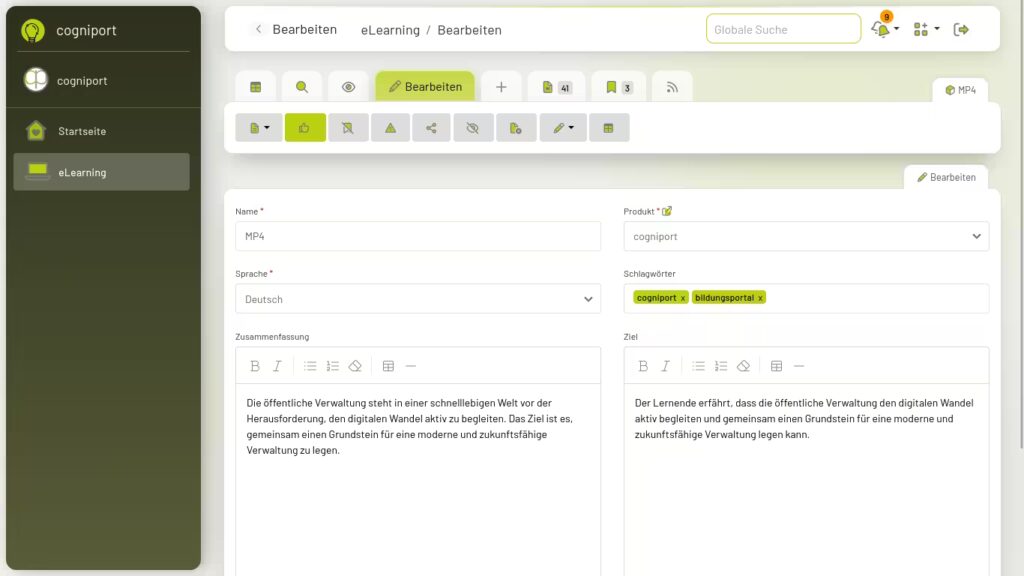
Task: Click the eLearning breadcrumb link
Action: click(391, 30)
